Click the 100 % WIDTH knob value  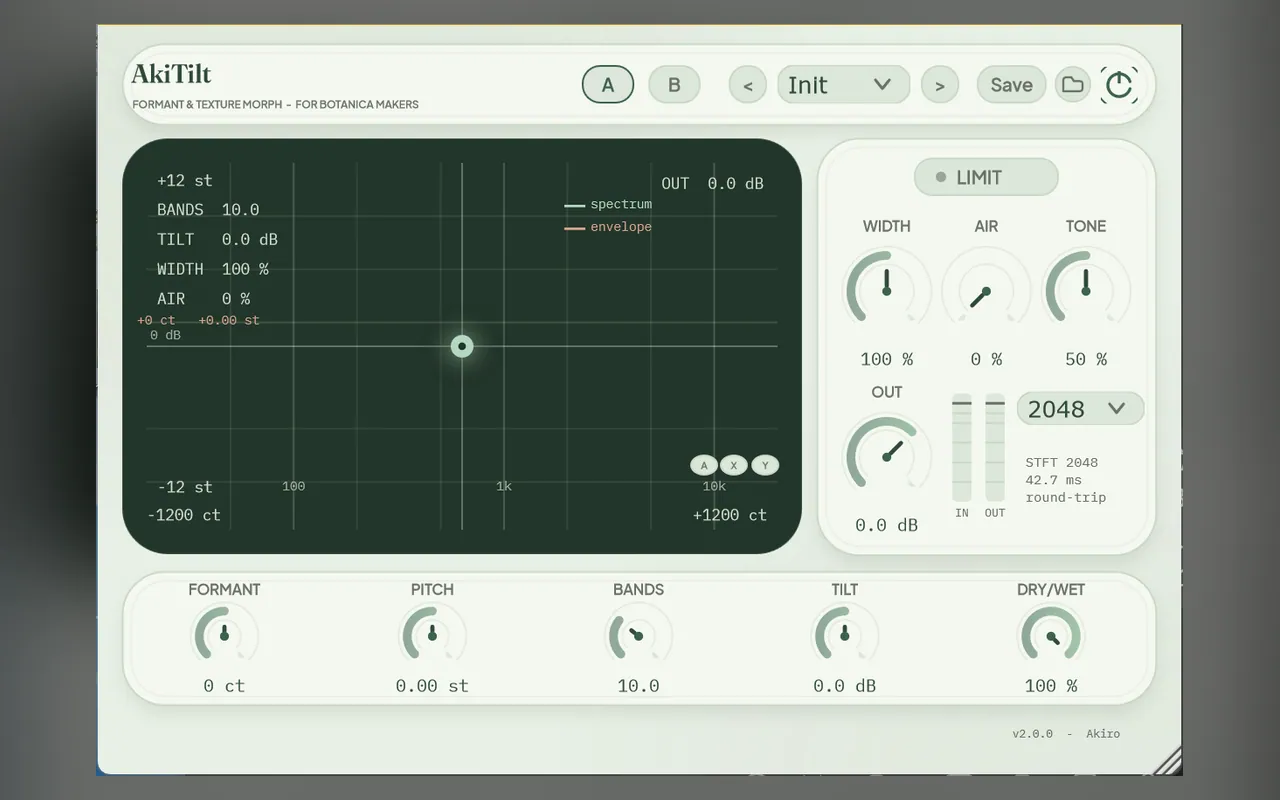tap(886, 359)
